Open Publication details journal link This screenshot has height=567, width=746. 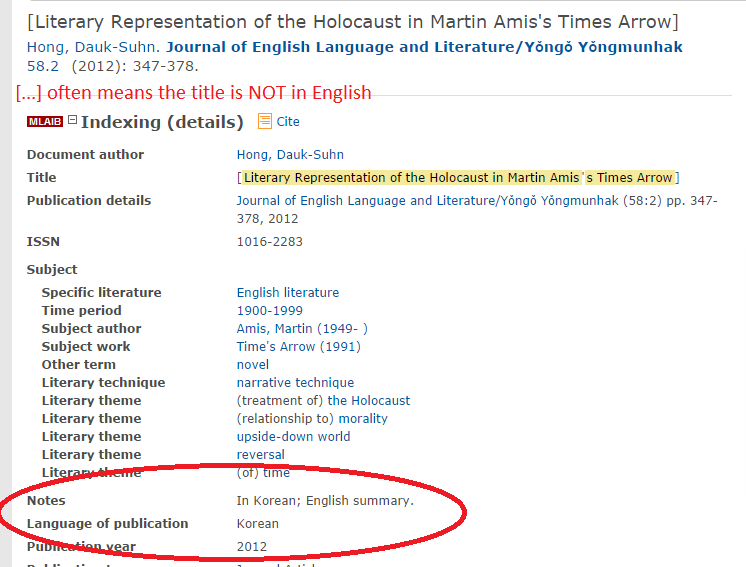click(427, 201)
